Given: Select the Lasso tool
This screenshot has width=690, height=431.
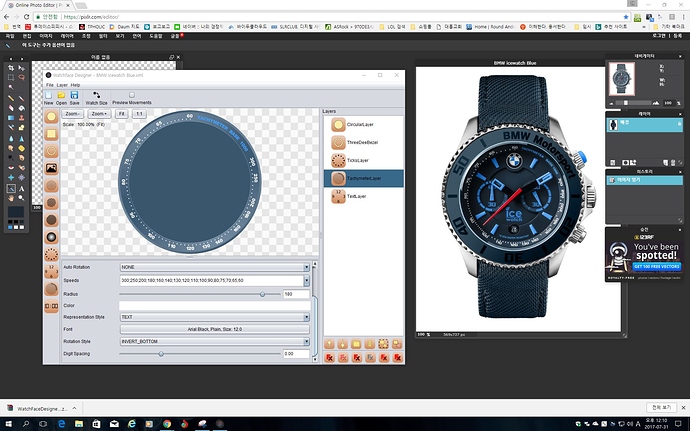Looking at the screenshot, I should click(x=21, y=77).
